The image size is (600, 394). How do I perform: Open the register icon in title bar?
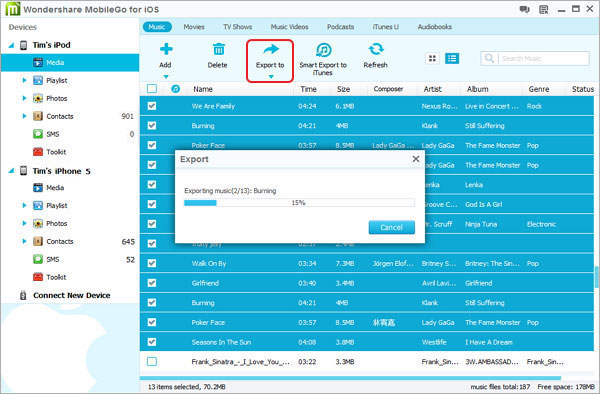coord(543,9)
